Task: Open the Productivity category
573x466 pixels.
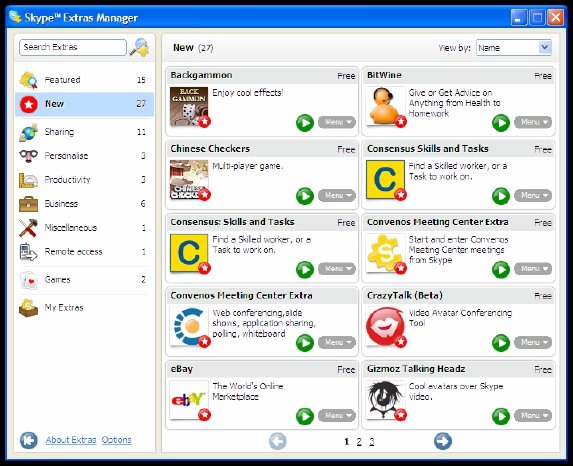Action: (x=84, y=180)
